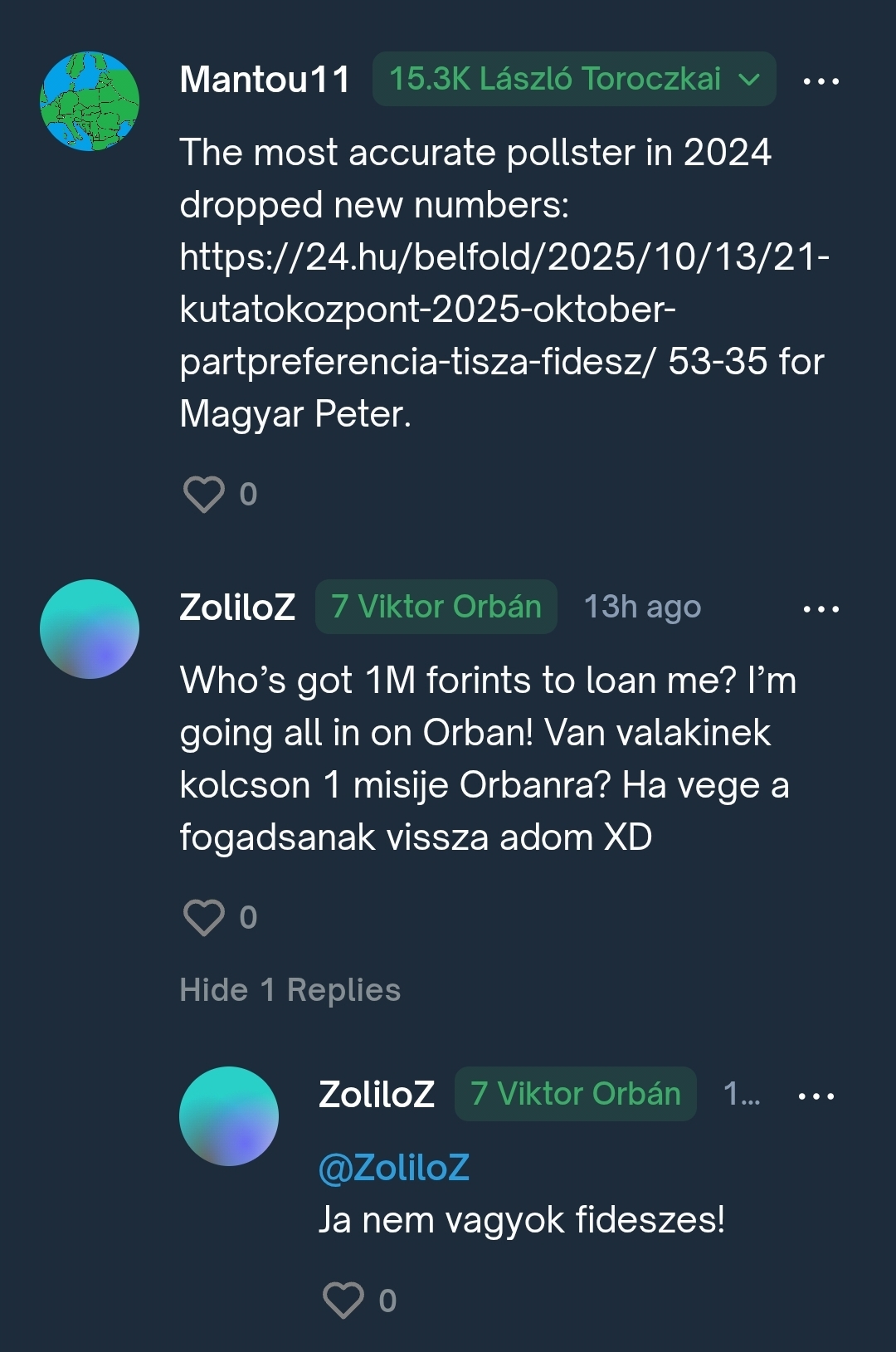Click the 7 Viktor Orbán badge on the reply

pyautogui.click(x=575, y=1094)
